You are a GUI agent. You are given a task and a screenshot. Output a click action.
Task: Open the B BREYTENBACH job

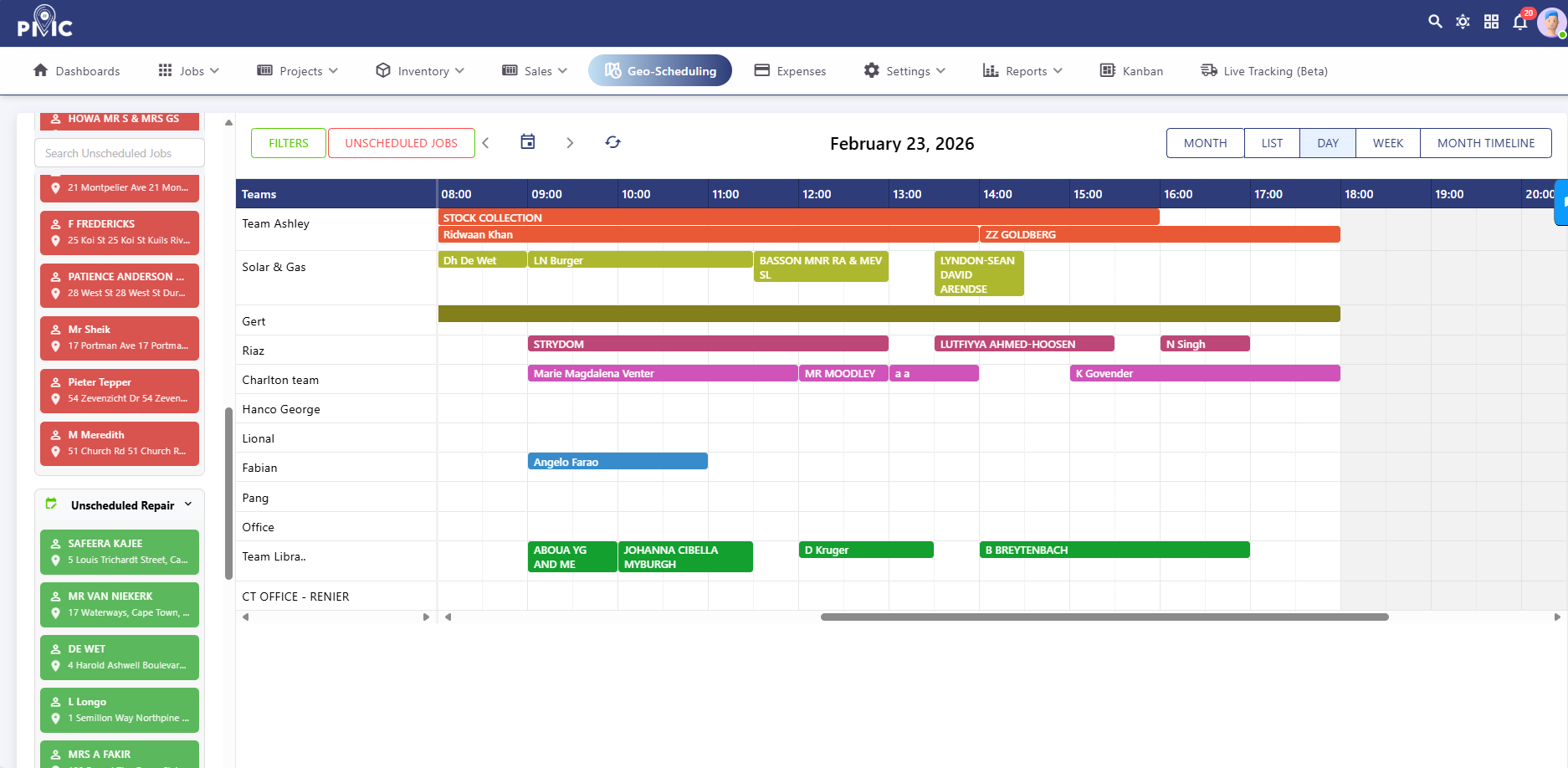[x=1115, y=550]
